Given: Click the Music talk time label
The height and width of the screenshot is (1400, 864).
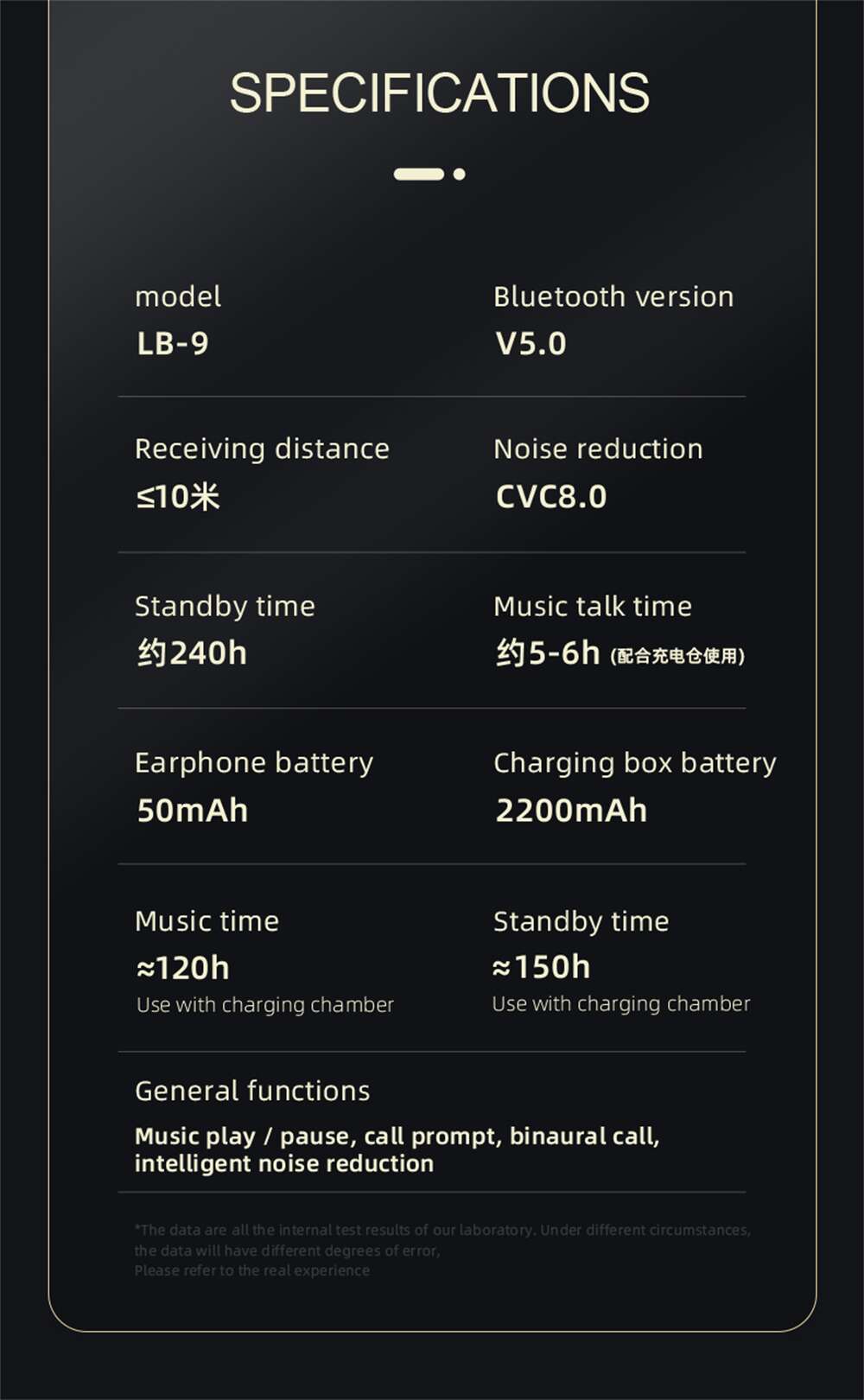Looking at the screenshot, I should [593, 606].
